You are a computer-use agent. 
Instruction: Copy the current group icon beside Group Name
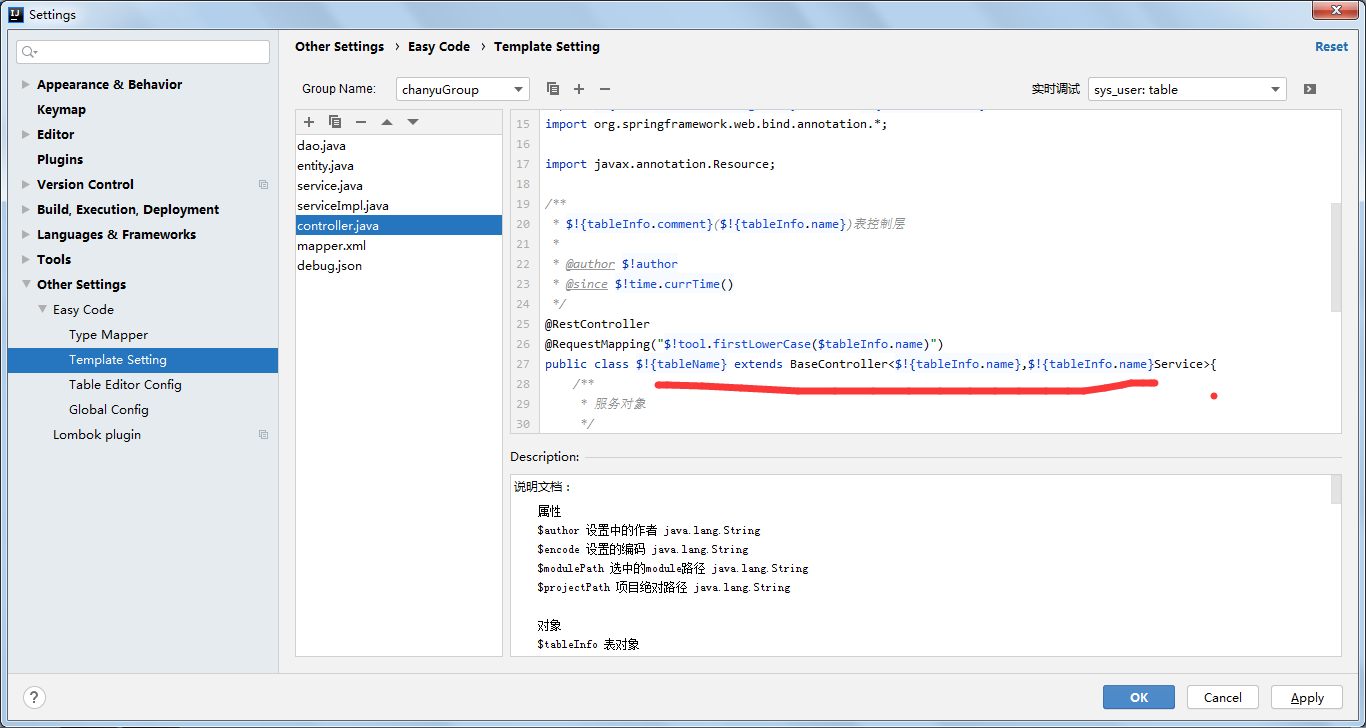pyautogui.click(x=553, y=89)
